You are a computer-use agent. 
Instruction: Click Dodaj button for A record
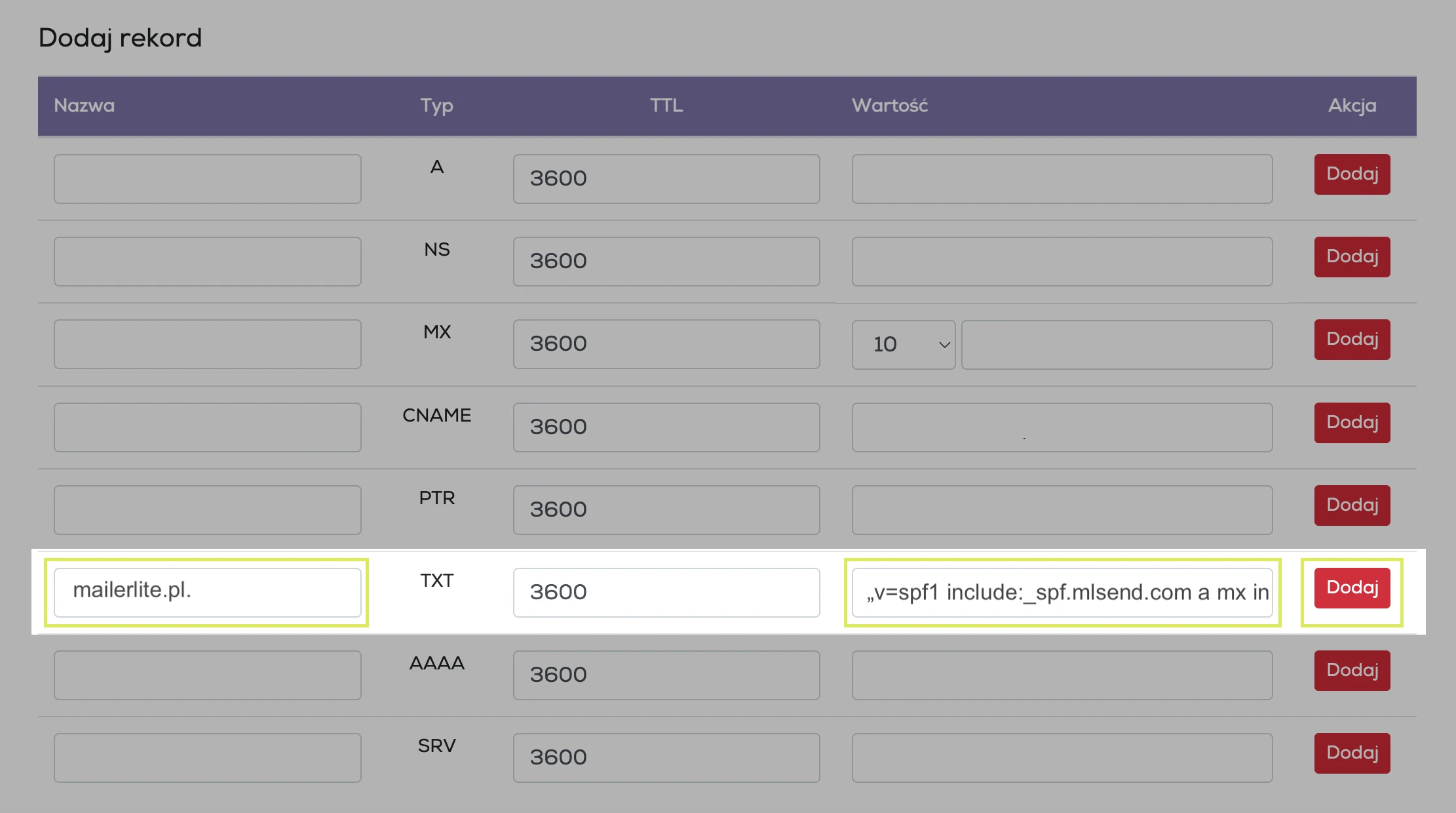(x=1351, y=174)
